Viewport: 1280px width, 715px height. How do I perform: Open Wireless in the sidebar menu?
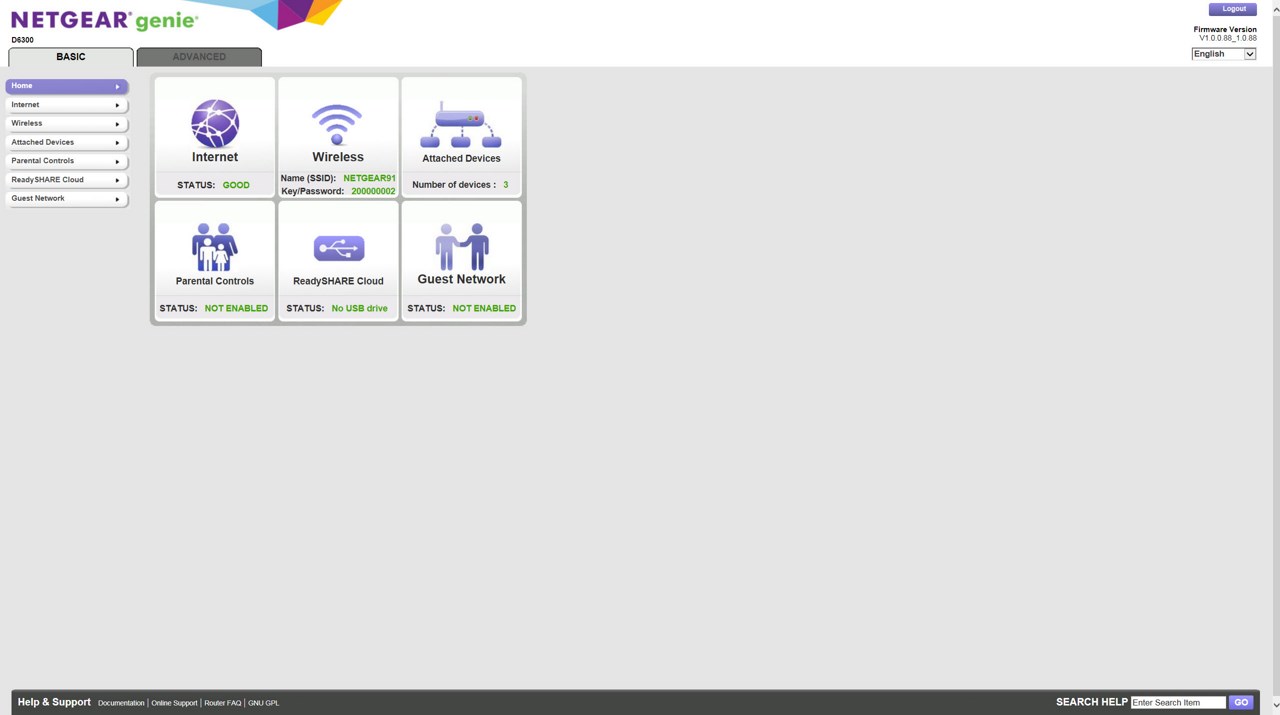(67, 124)
